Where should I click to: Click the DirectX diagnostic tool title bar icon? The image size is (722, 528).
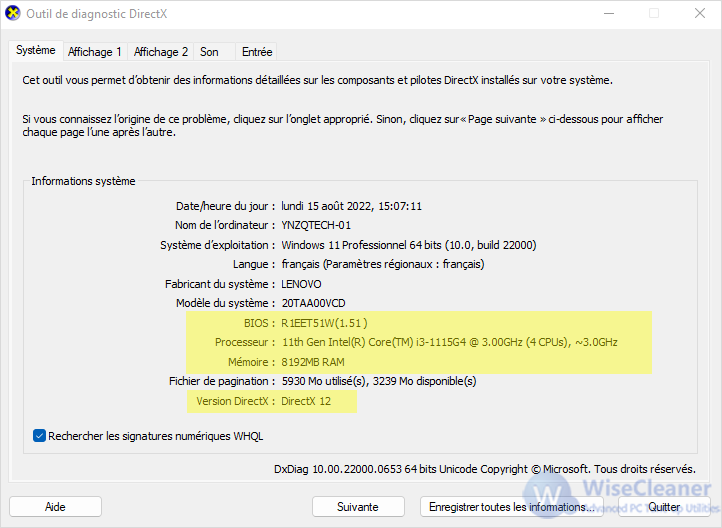click(x=12, y=13)
